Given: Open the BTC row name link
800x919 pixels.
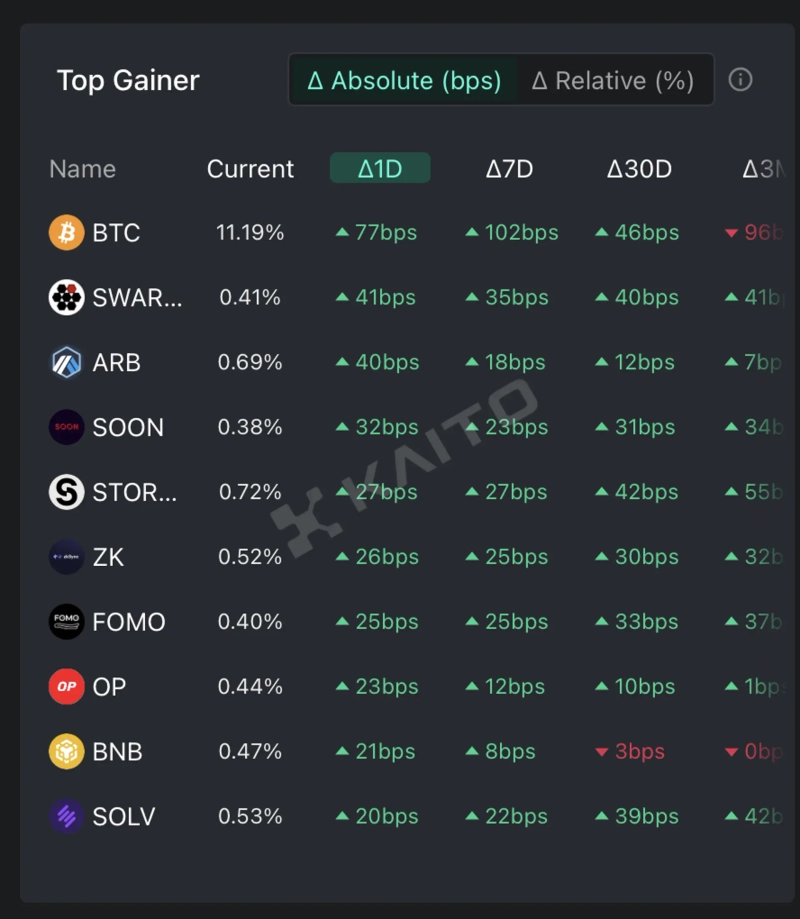Looking at the screenshot, I should click(116, 233).
